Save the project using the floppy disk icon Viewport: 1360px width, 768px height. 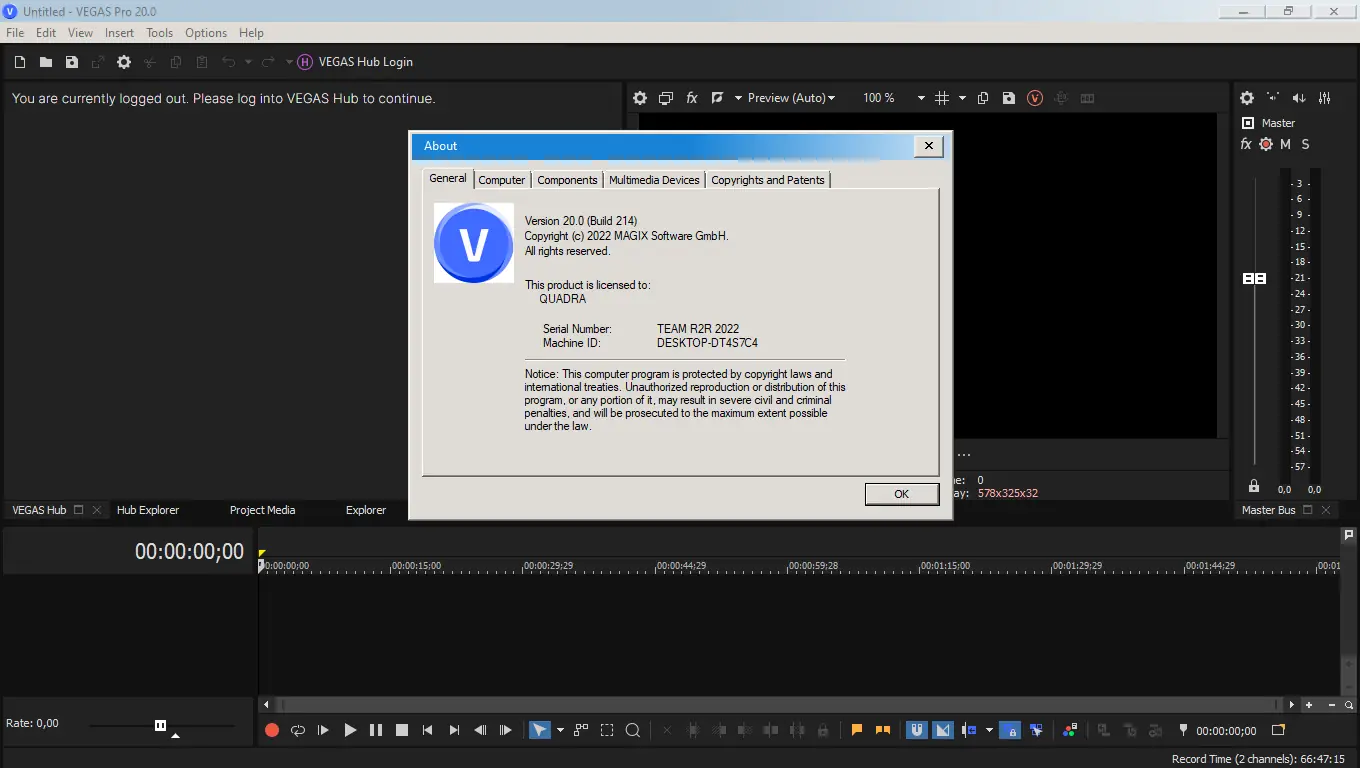click(x=72, y=62)
